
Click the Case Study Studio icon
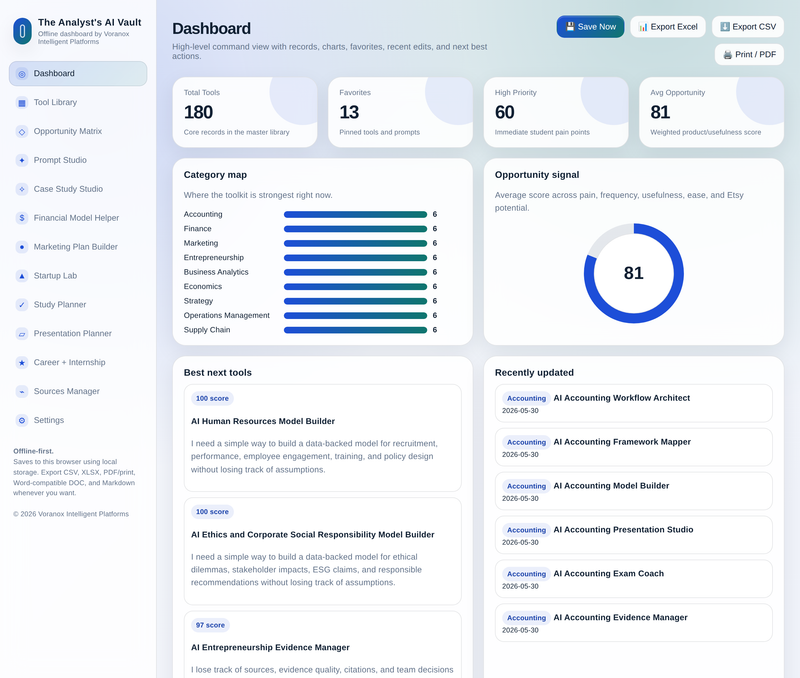pos(22,189)
